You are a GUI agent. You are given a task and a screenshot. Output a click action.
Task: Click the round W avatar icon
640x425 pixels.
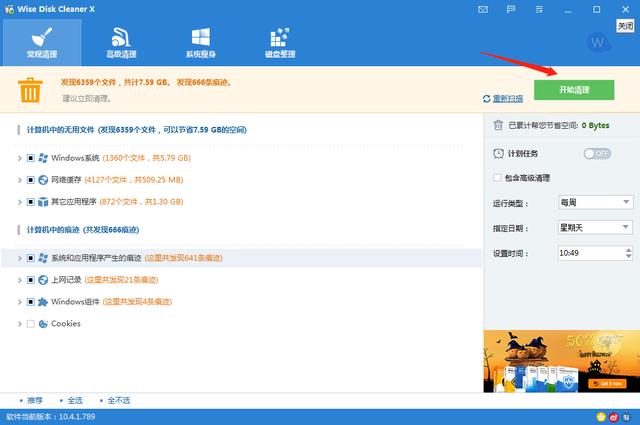[598, 42]
